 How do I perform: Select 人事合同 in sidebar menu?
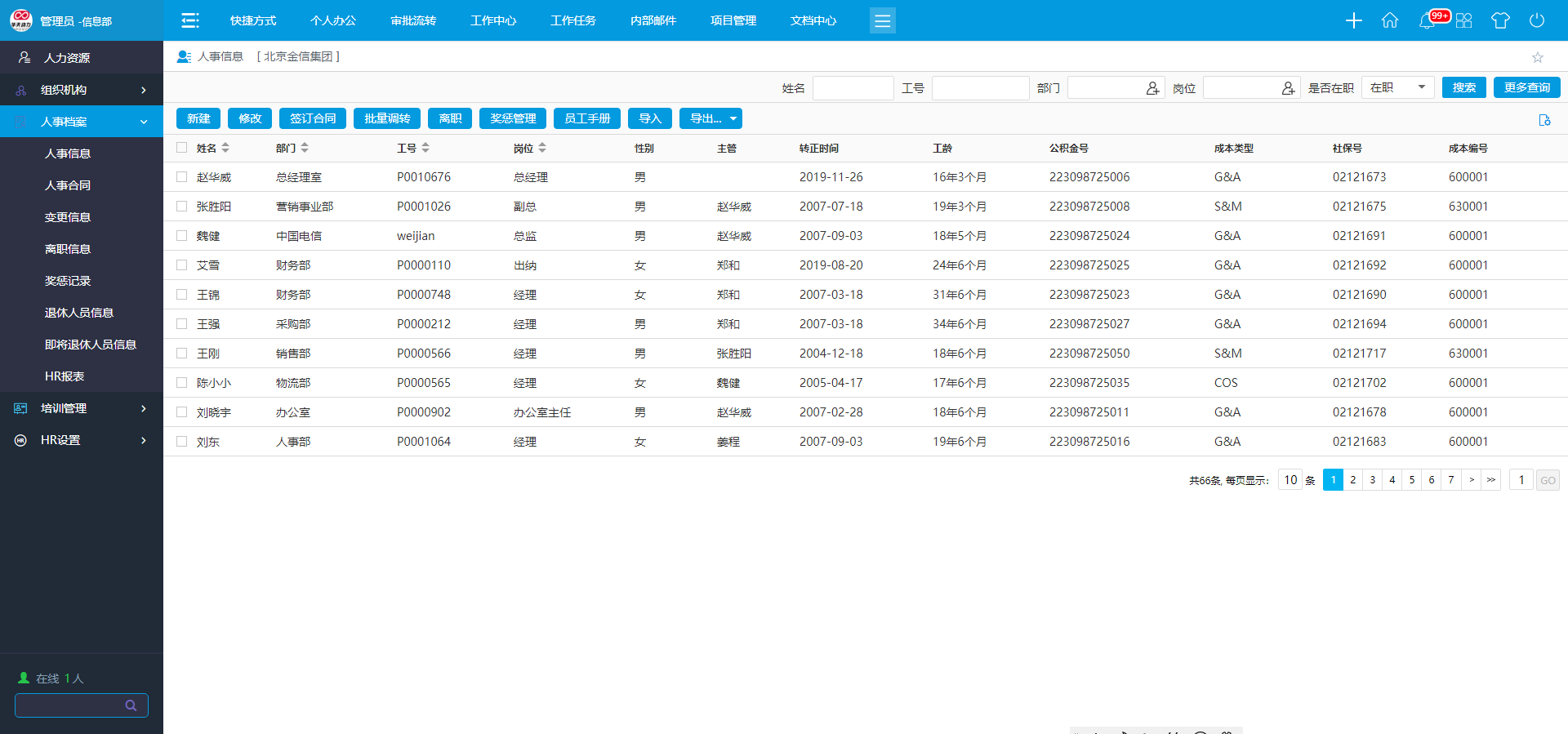coord(68,185)
